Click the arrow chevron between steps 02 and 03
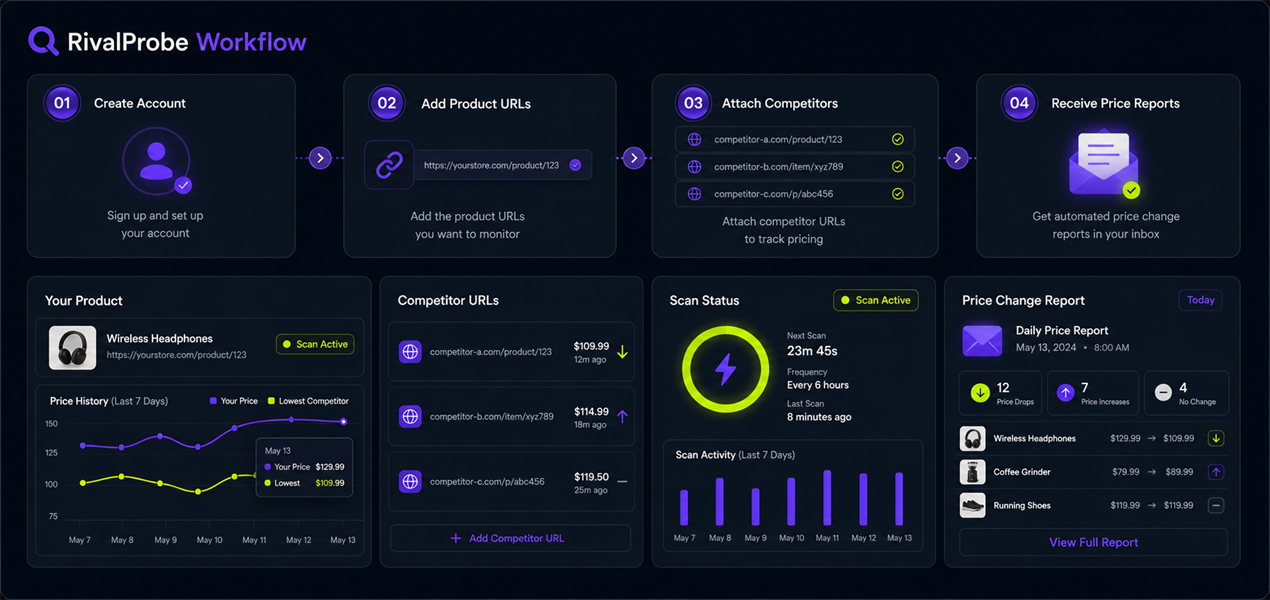 634,158
